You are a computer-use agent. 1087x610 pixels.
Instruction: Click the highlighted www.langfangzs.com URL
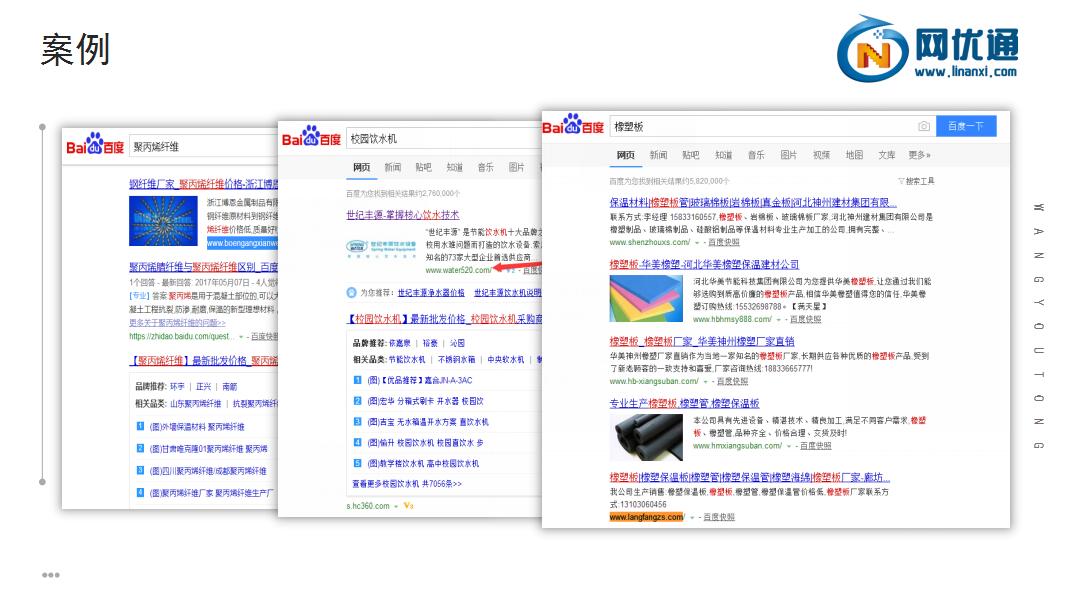pyautogui.click(x=647, y=516)
